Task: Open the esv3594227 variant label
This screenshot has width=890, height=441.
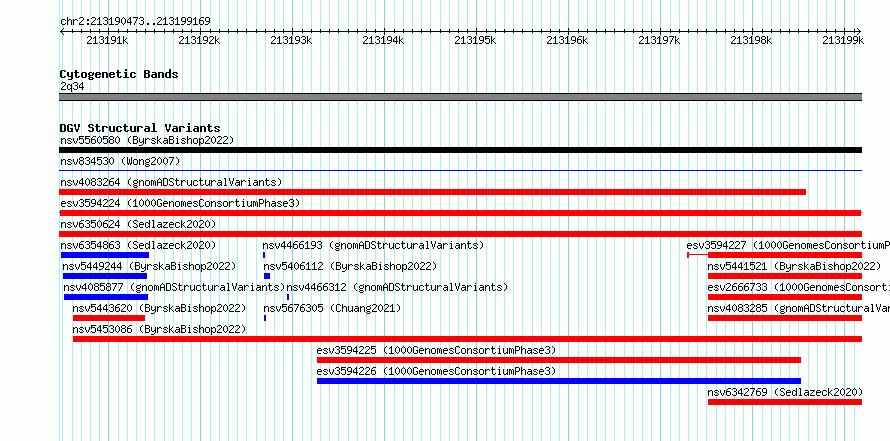Action: tap(788, 245)
